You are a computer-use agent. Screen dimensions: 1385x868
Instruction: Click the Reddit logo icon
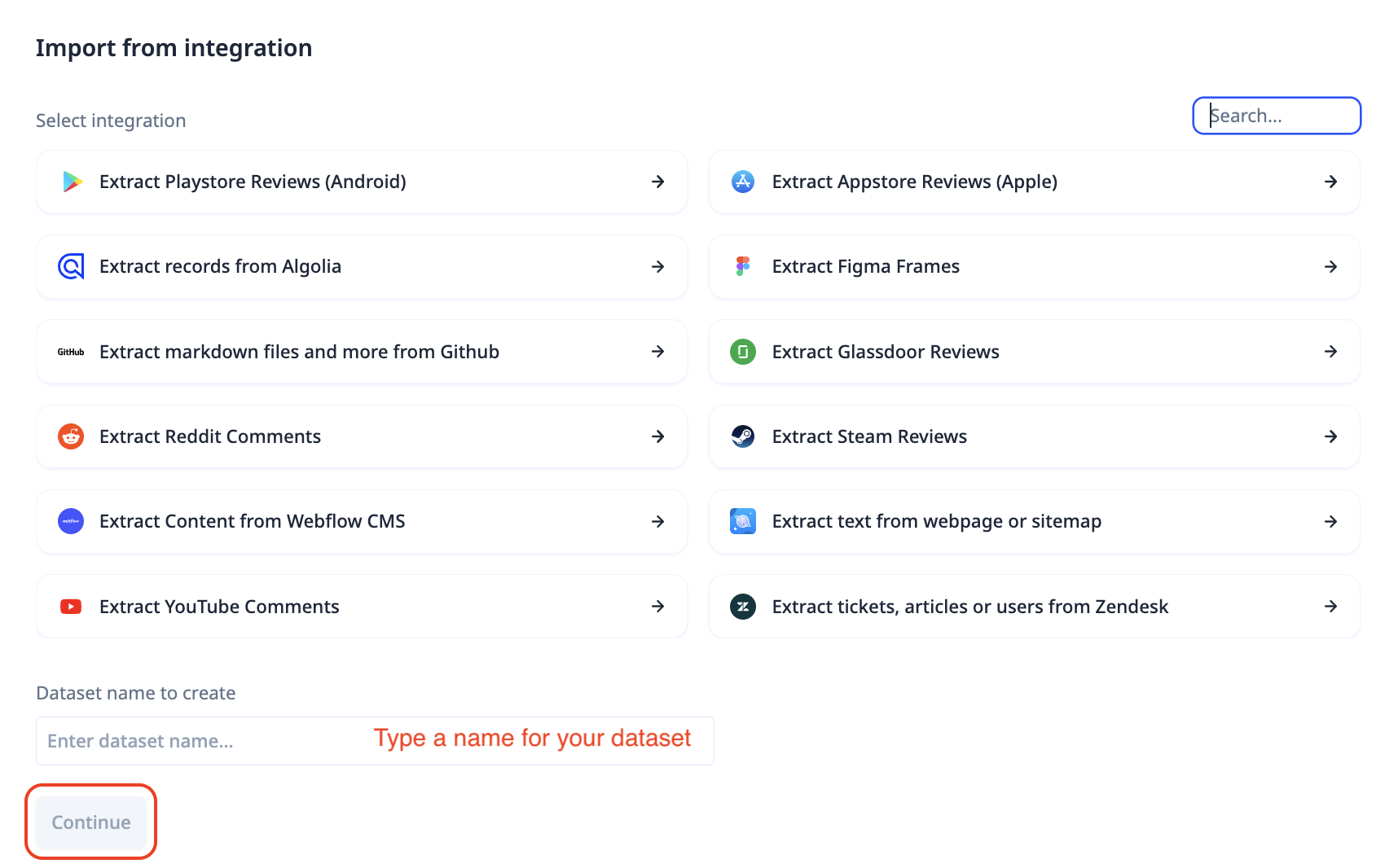(x=71, y=436)
